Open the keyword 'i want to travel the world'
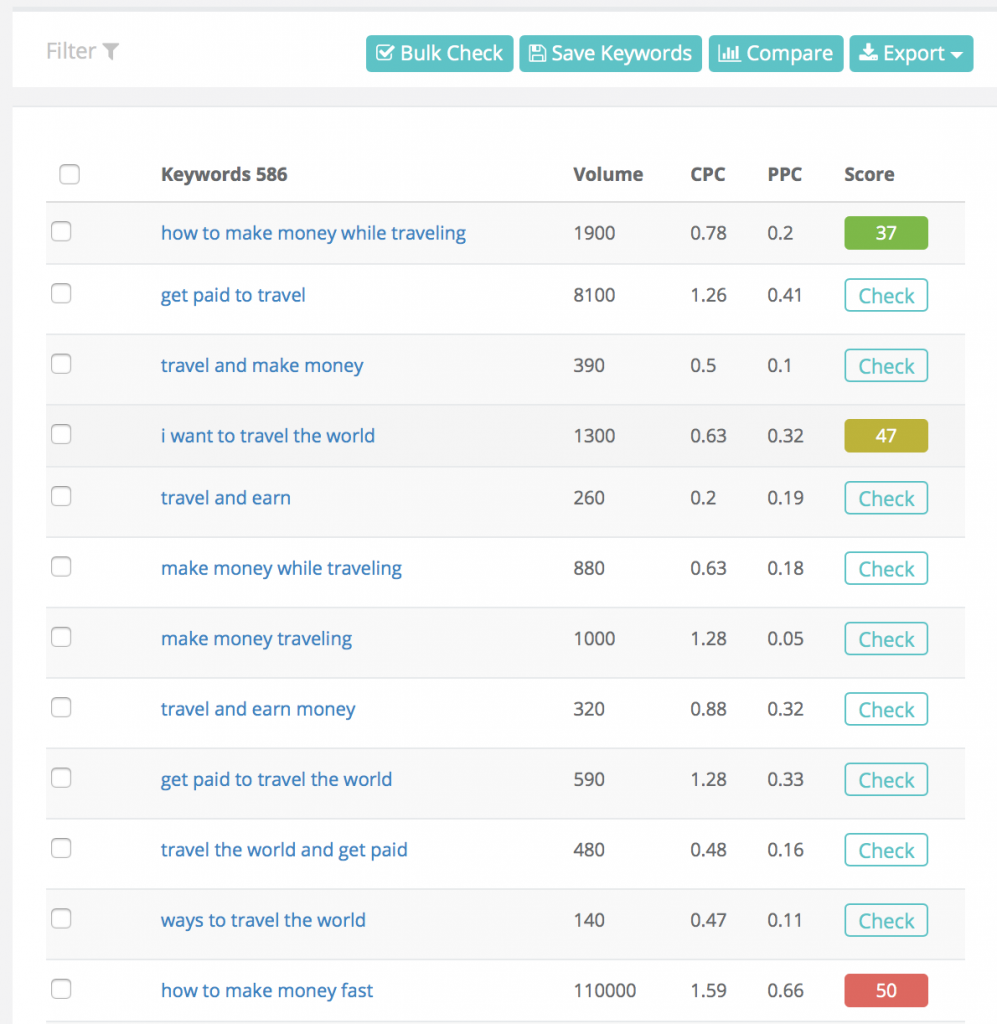The image size is (997, 1024). (268, 435)
